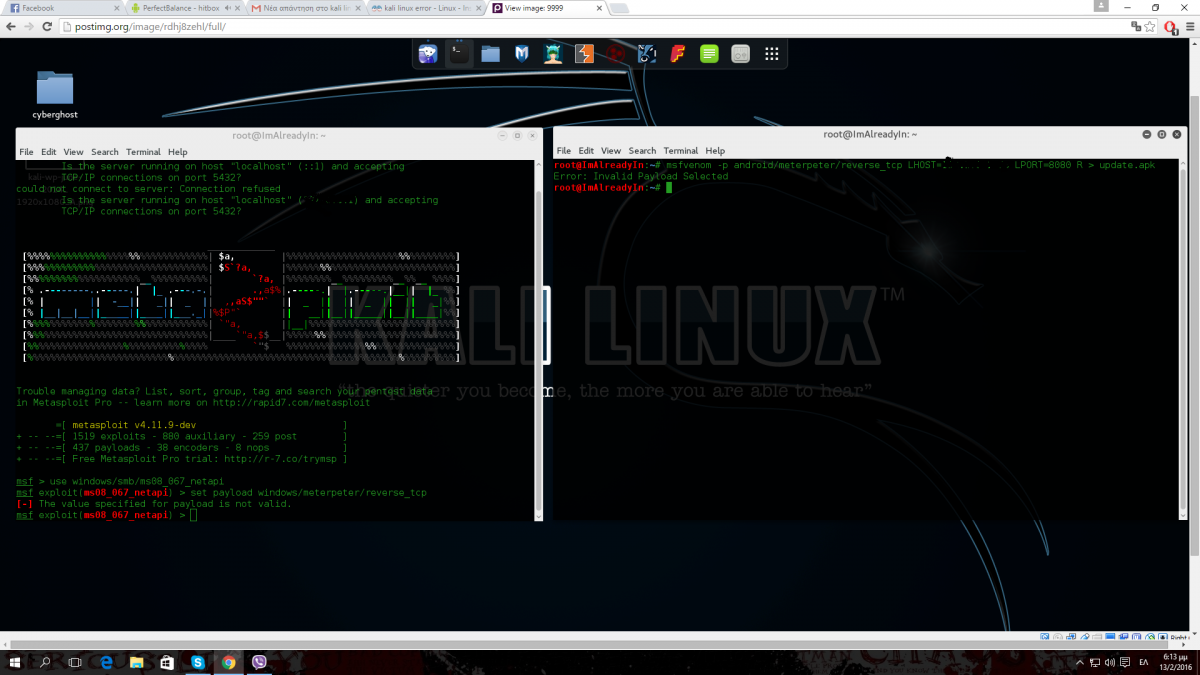Open Search menu in left terminal

click(105, 152)
